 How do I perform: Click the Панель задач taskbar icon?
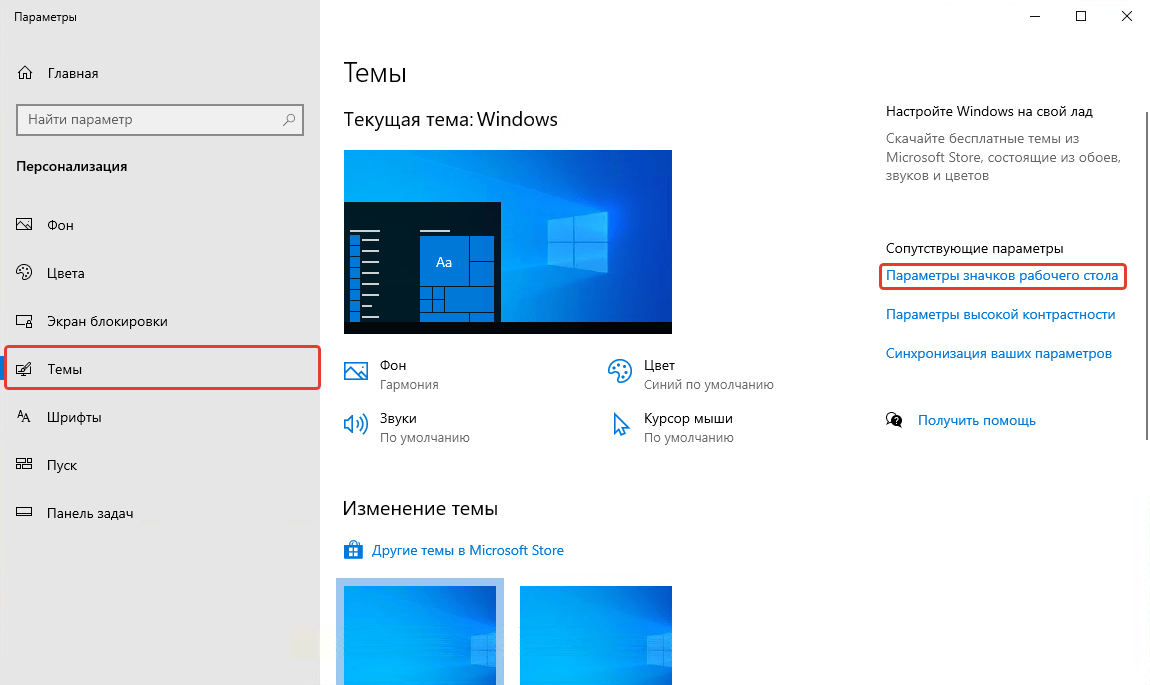24,512
